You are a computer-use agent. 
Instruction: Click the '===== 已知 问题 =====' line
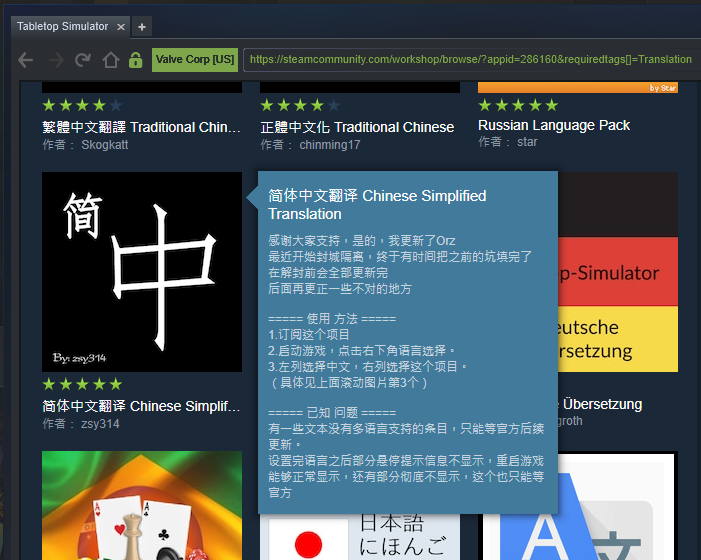(332, 413)
